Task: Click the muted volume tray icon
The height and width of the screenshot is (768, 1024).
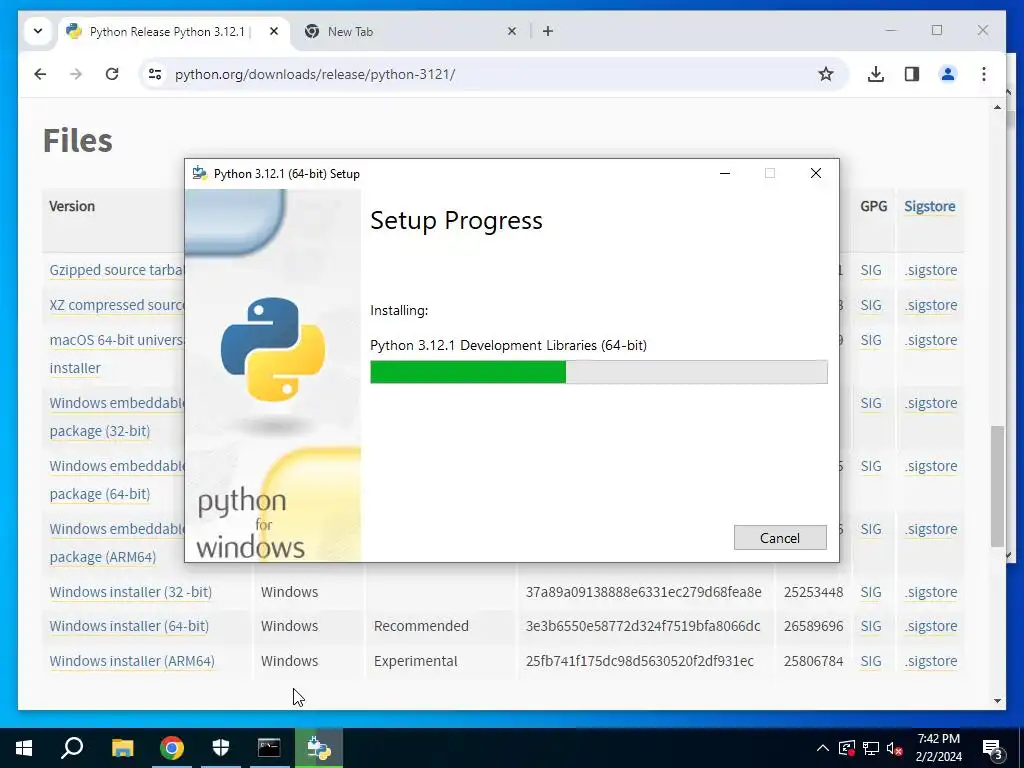Action: [x=895, y=748]
